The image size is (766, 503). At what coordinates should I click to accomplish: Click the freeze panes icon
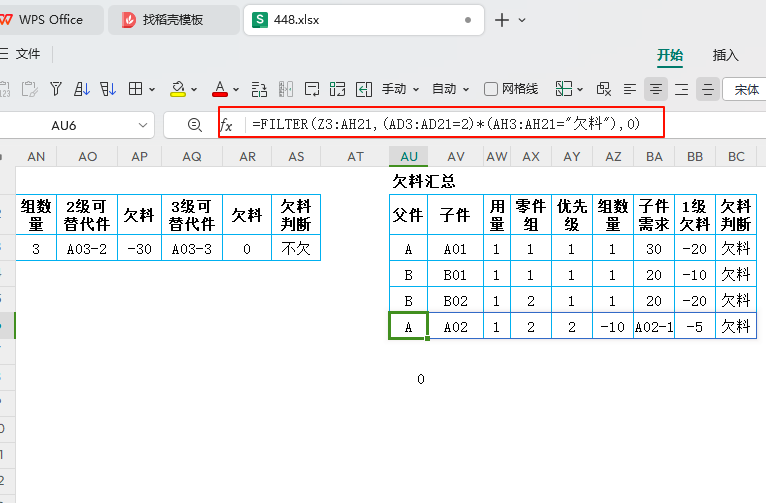click(563, 89)
